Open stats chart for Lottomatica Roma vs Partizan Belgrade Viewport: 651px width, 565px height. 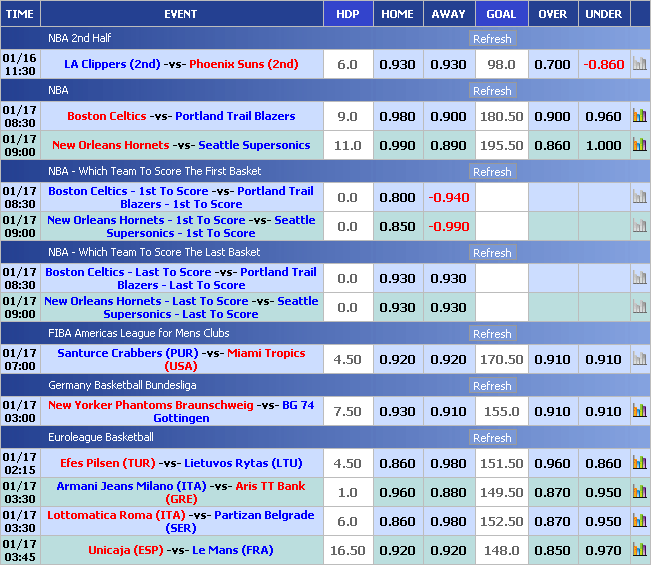(x=639, y=521)
